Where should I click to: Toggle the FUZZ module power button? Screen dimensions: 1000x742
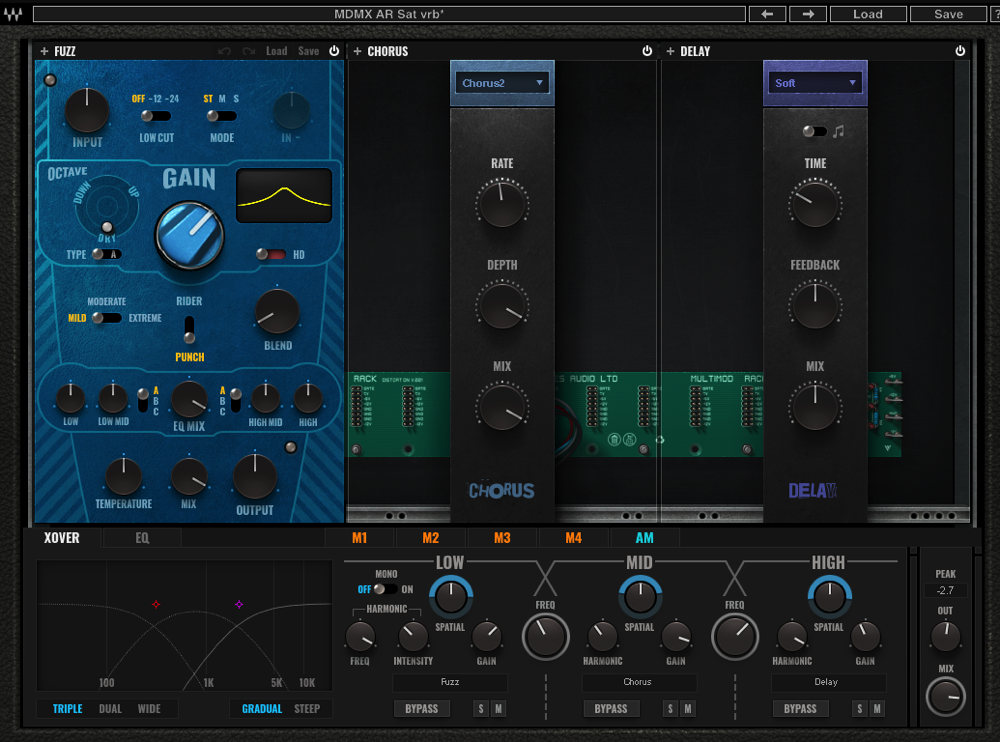pos(334,51)
